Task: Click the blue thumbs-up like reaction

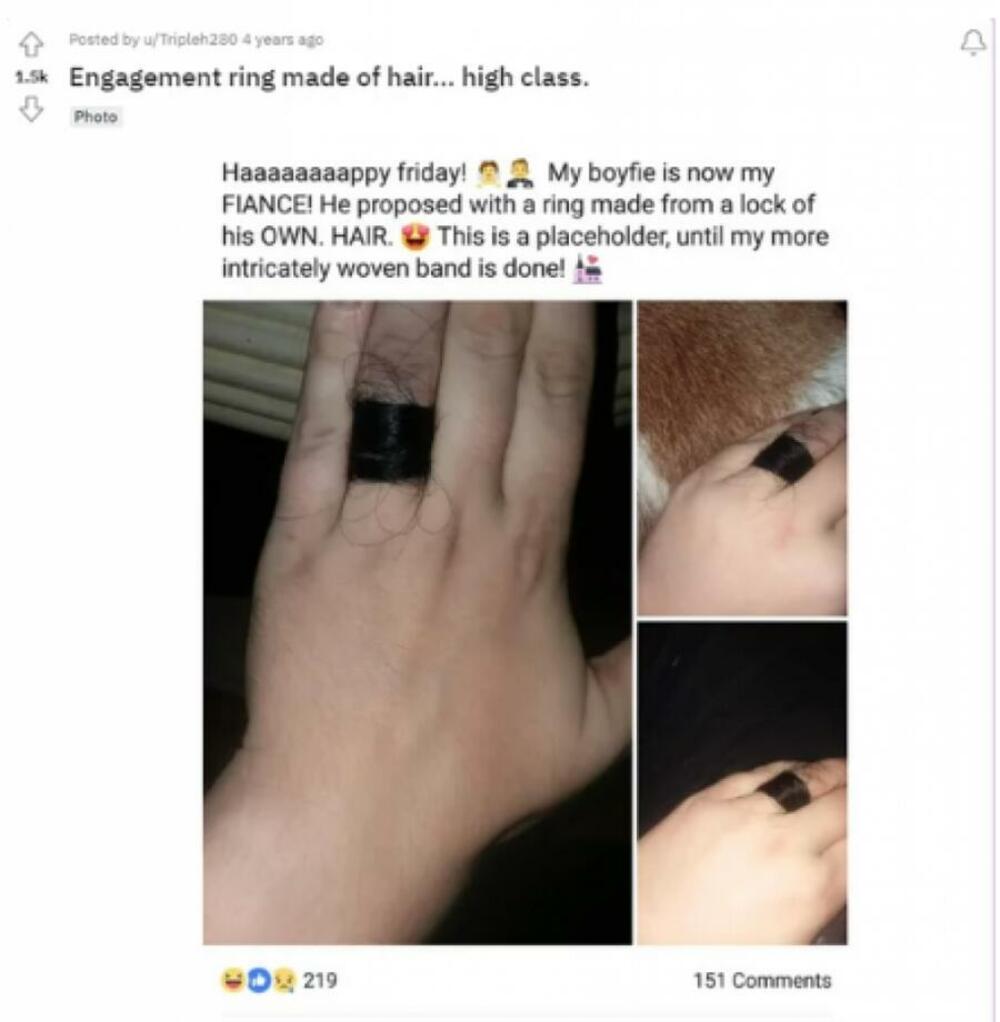Action: 259,980
